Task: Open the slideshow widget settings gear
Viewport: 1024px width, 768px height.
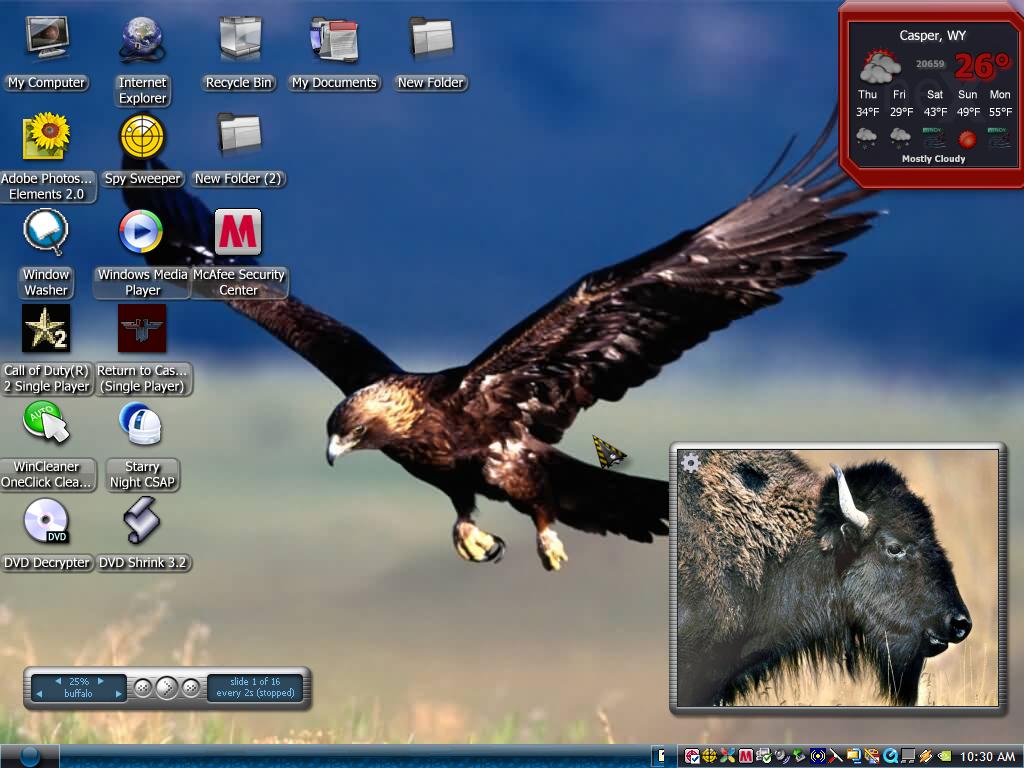Action: (690, 463)
